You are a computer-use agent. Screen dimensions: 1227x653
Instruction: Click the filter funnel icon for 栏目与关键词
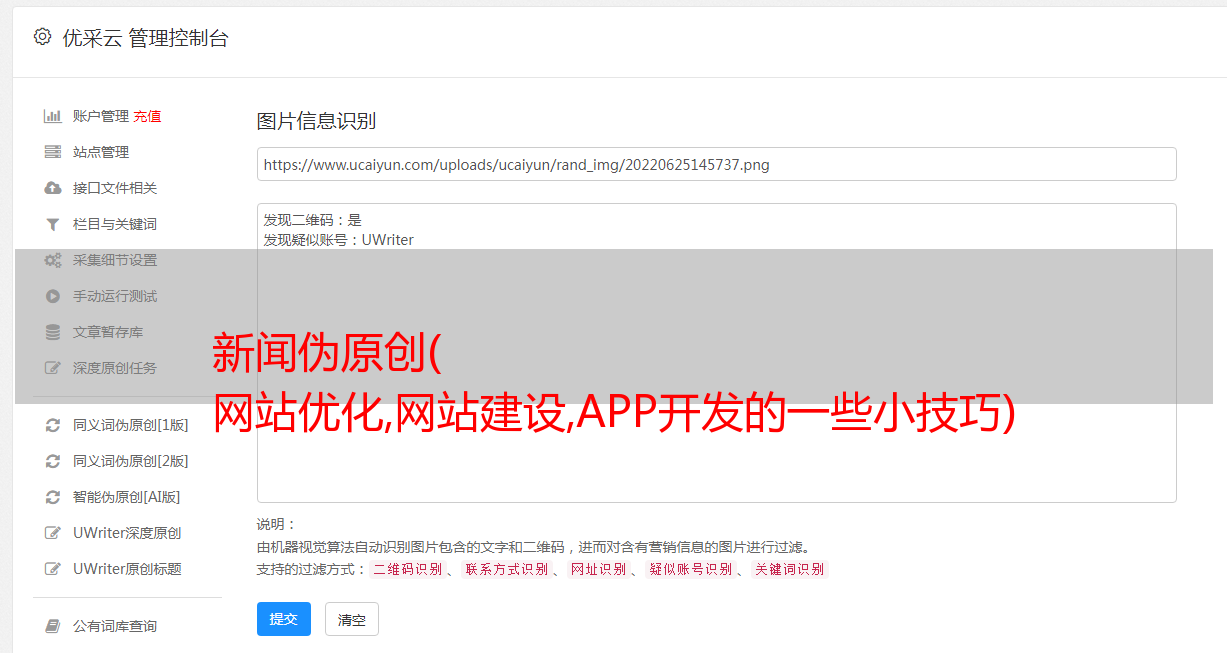[x=53, y=224]
